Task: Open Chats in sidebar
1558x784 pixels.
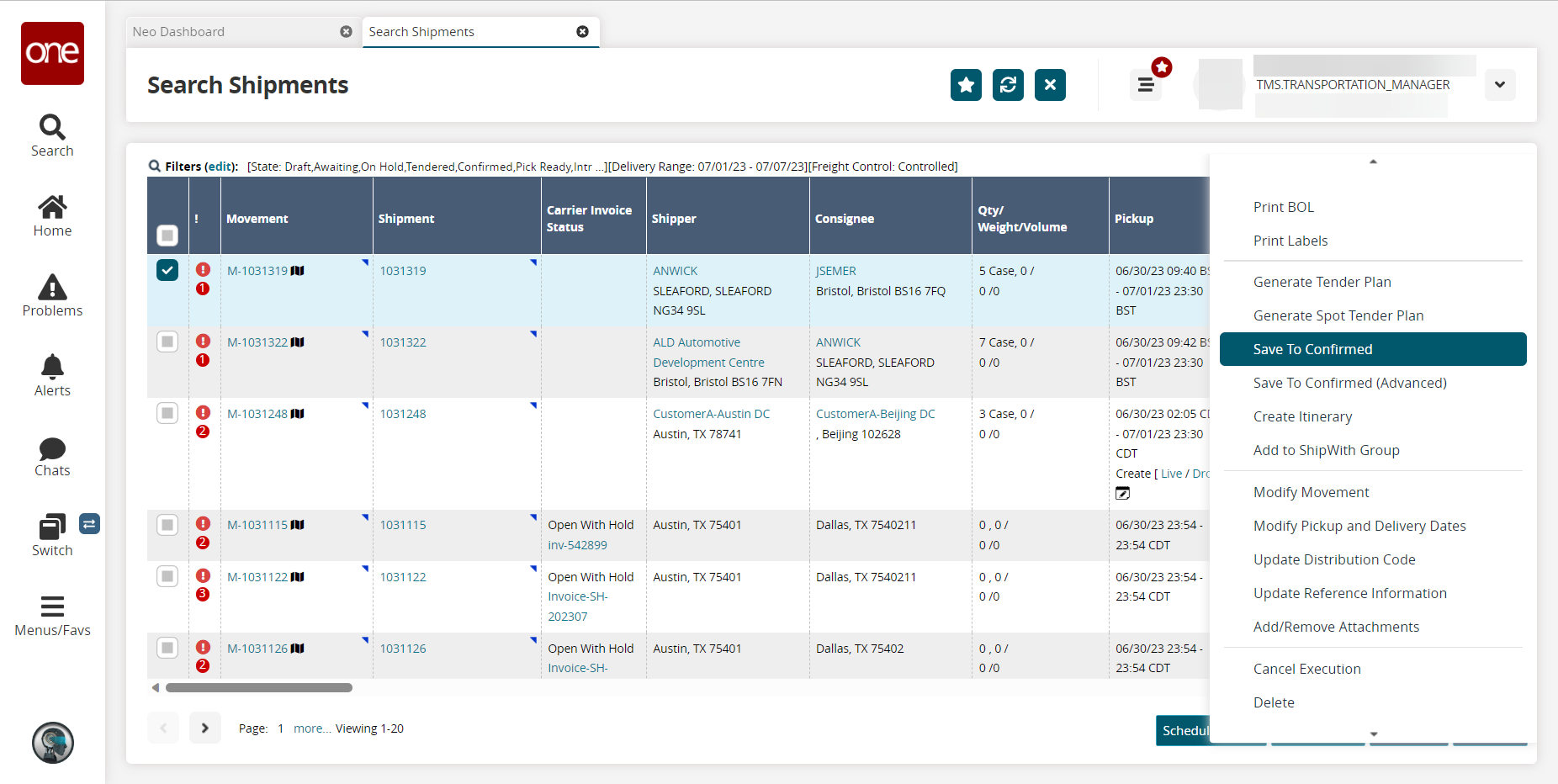Action: [x=52, y=457]
